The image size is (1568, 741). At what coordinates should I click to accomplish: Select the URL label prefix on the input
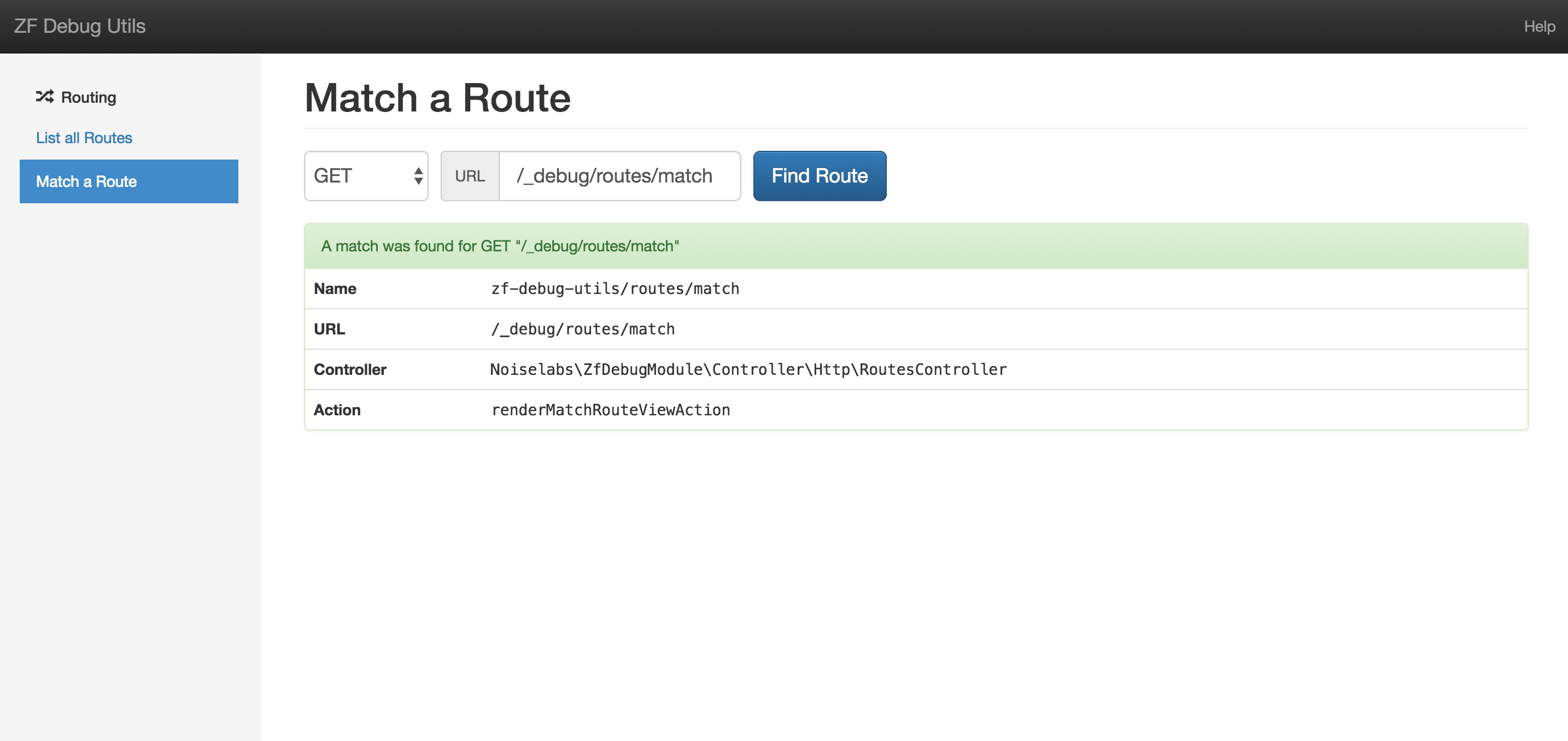pyautogui.click(x=469, y=176)
